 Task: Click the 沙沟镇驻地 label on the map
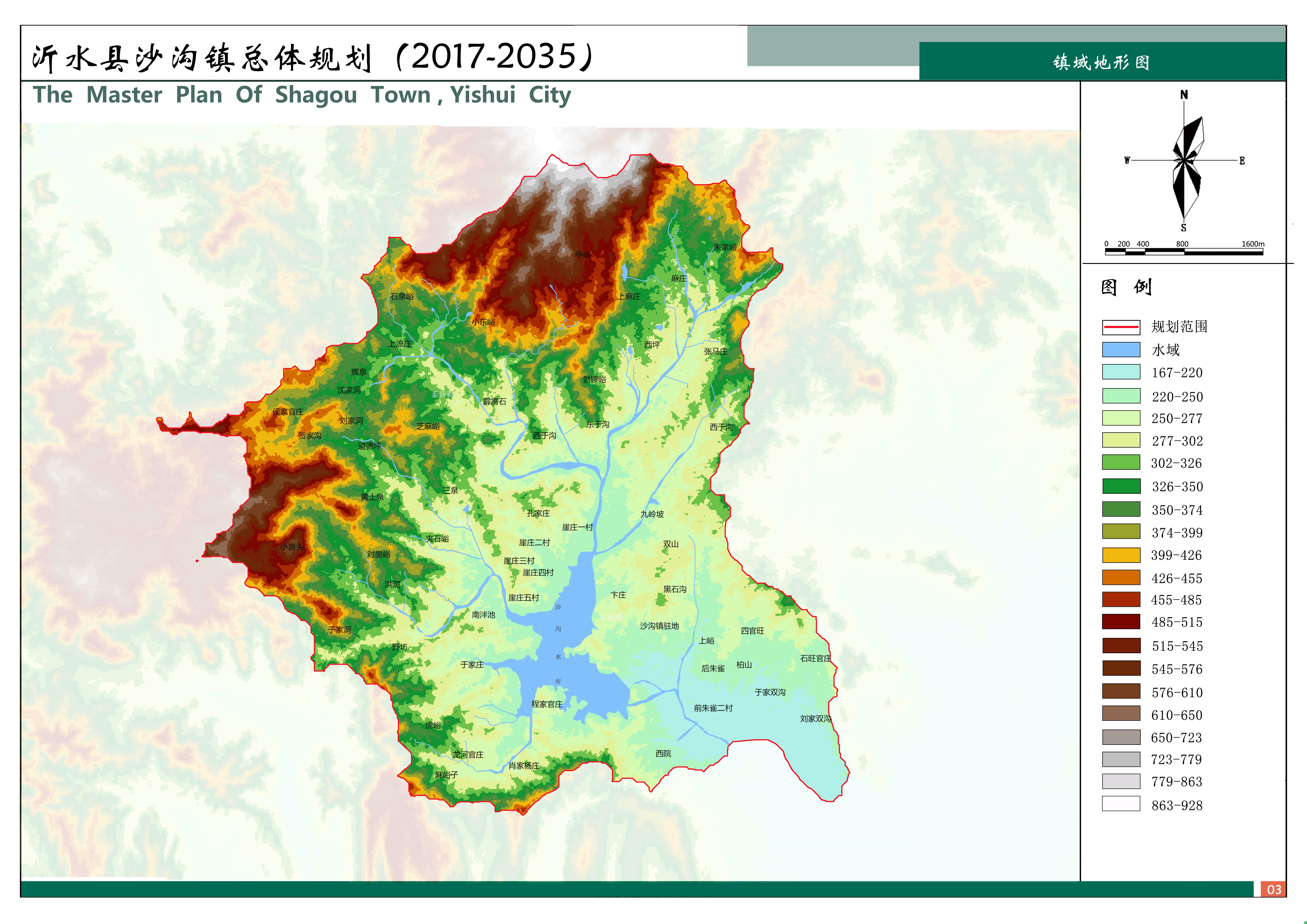coord(659,626)
